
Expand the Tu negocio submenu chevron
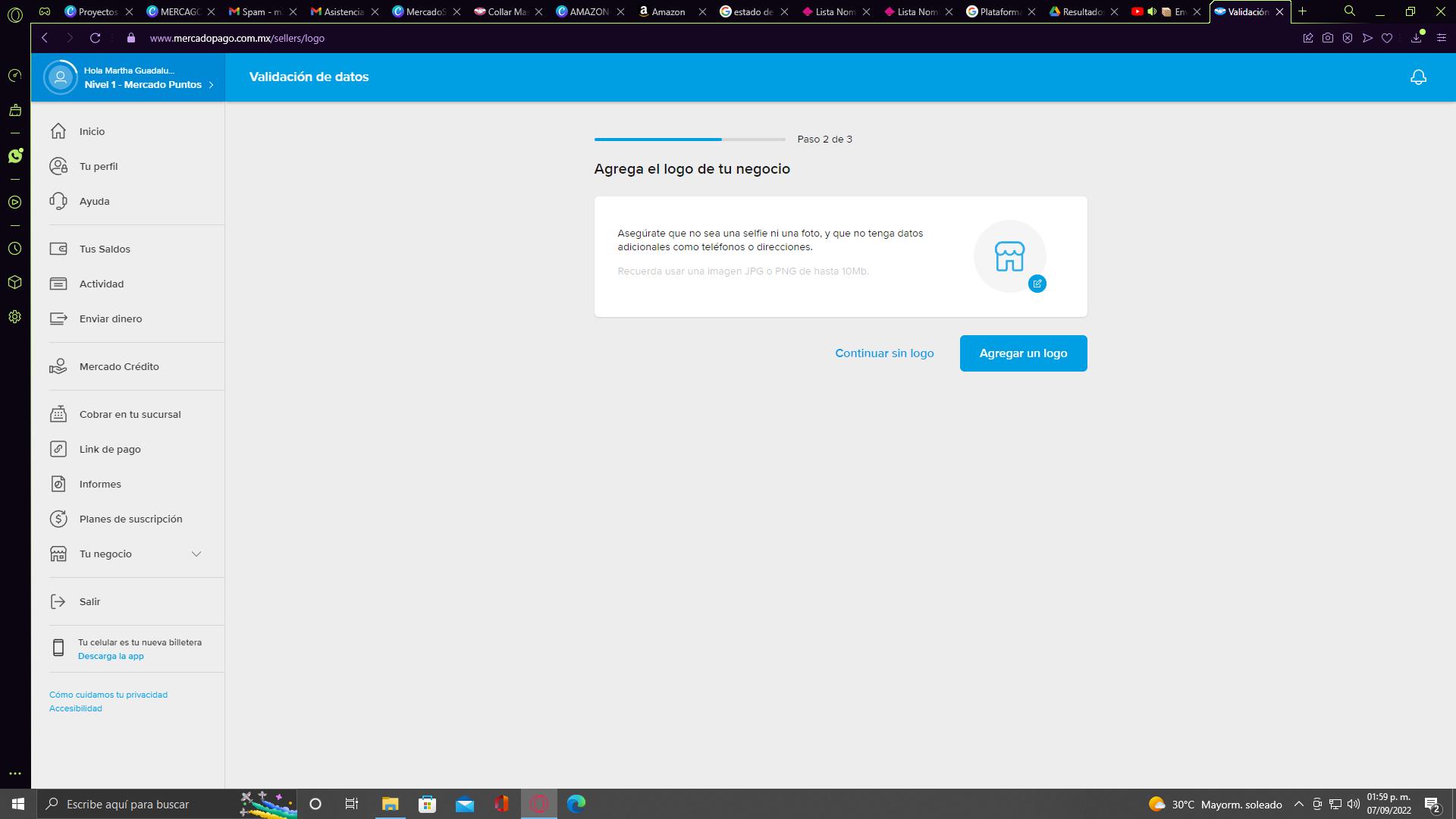click(196, 554)
